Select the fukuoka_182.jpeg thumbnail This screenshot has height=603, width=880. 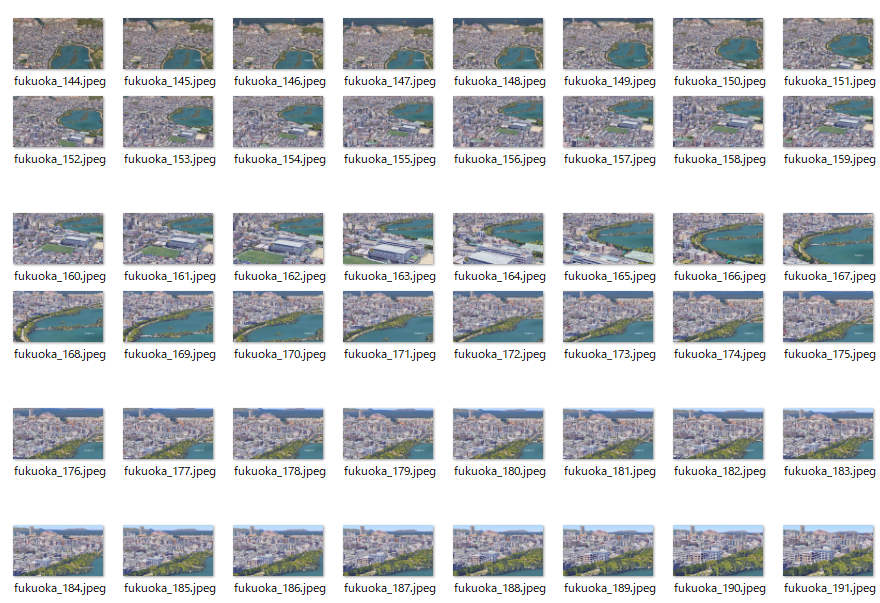click(718, 434)
